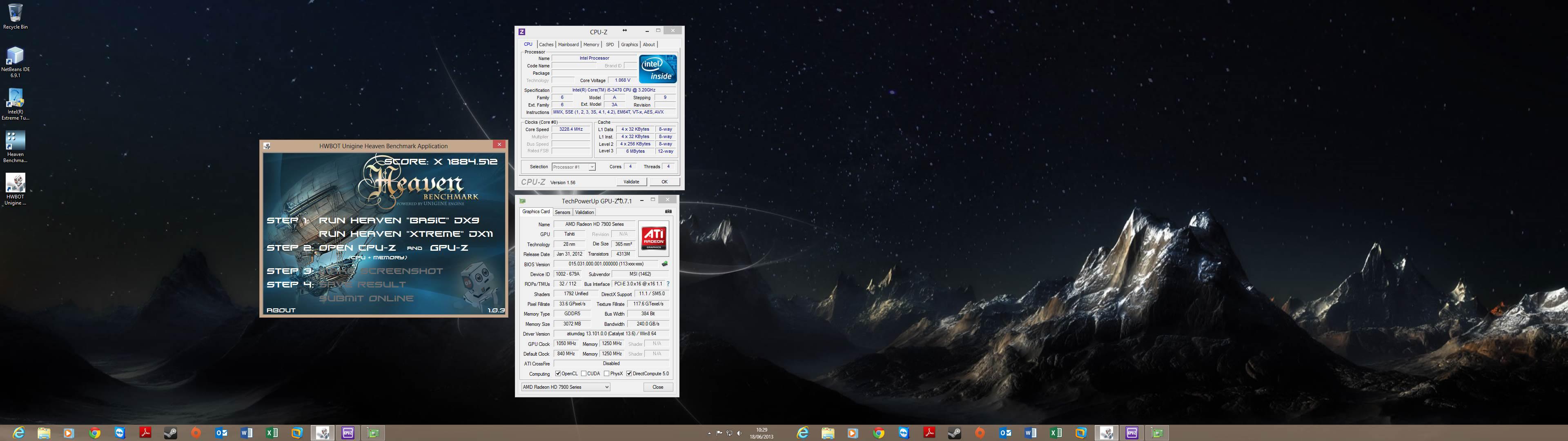The height and width of the screenshot is (441, 1568).
Task: Switch to GPU-Z on the second-monitor taskbar
Action: click(x=1157, y=433)
